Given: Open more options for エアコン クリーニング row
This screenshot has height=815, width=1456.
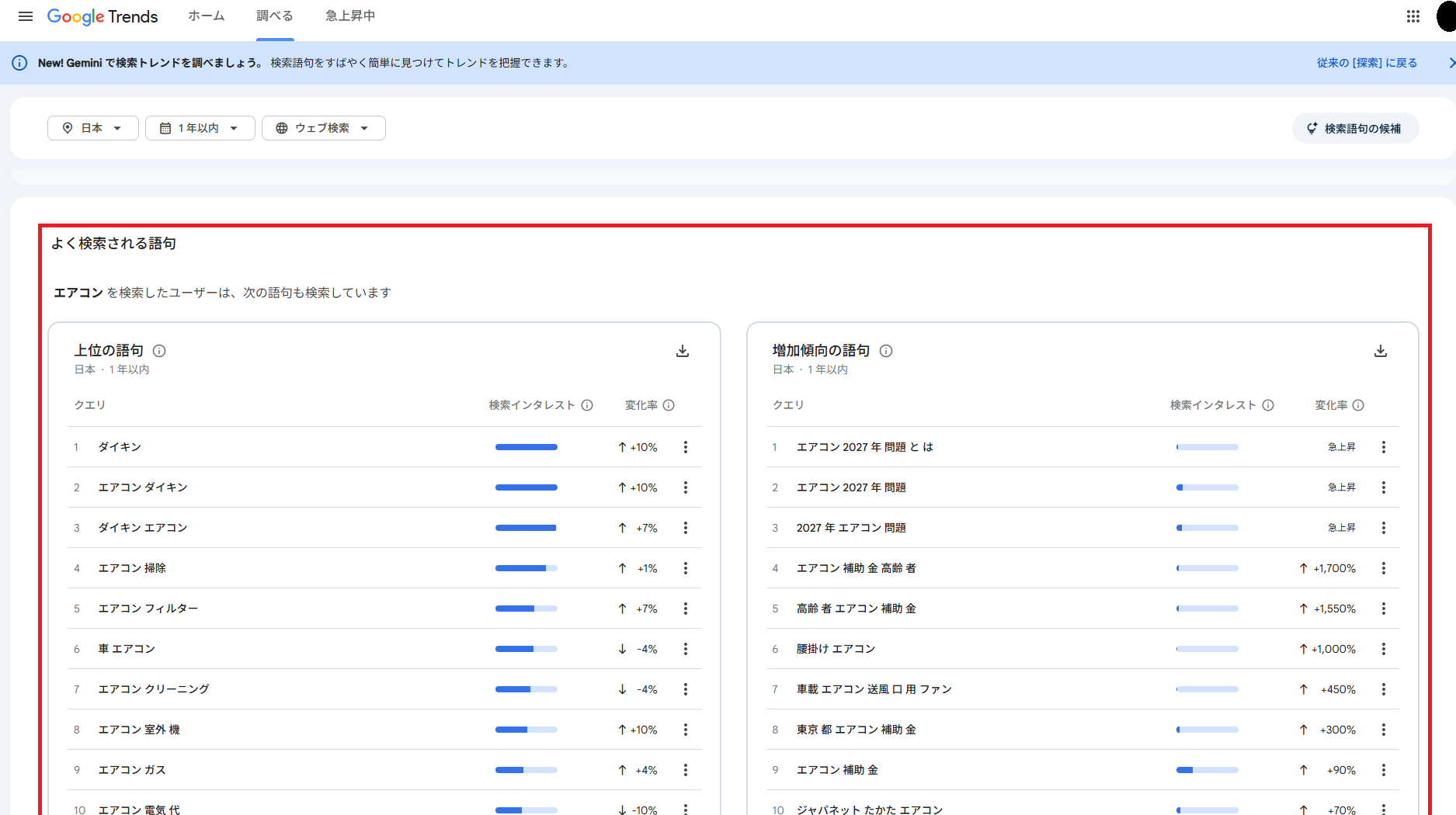Looking at the screenshot, I should [686, 689].
